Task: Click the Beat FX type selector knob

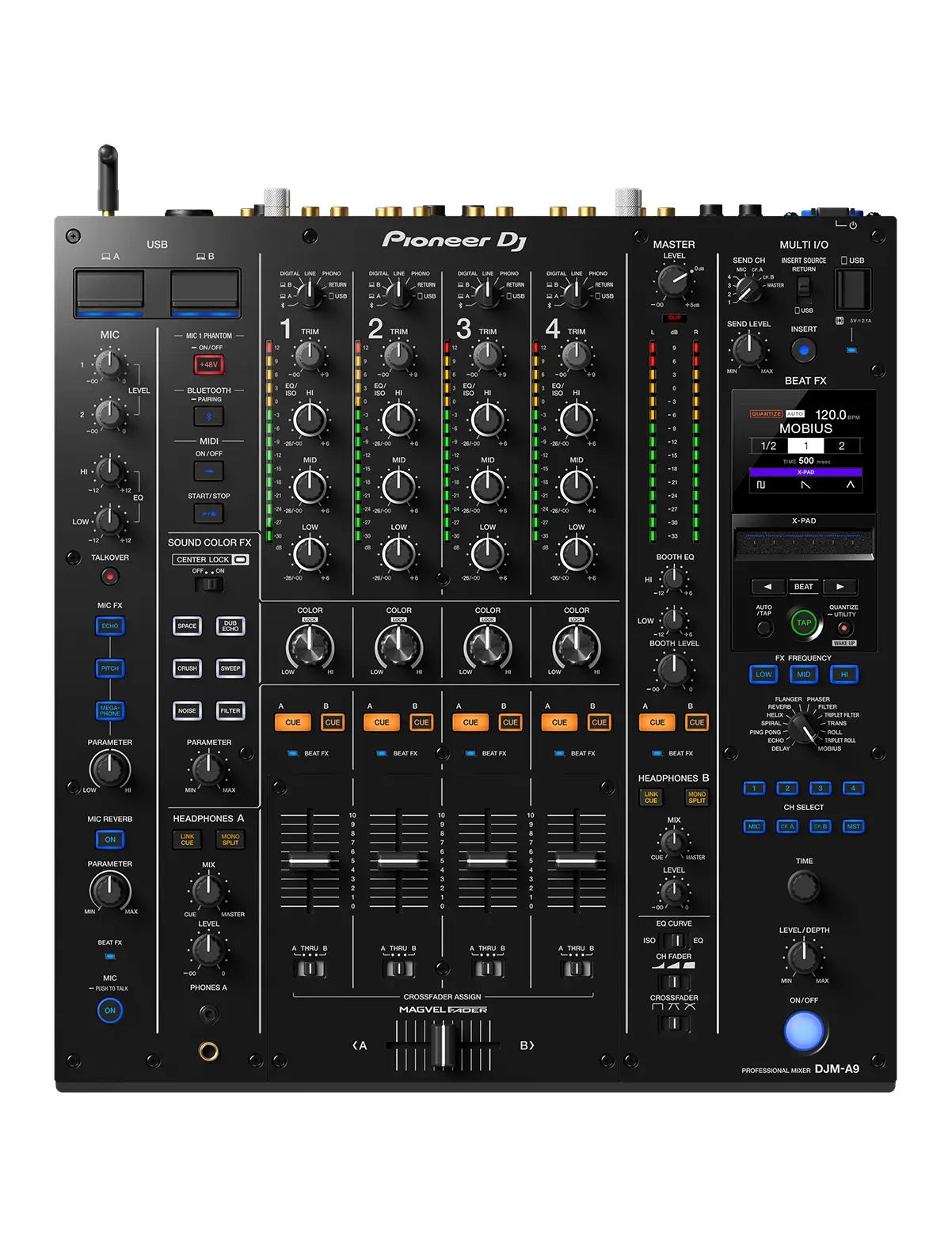Action: pos(804,727)
